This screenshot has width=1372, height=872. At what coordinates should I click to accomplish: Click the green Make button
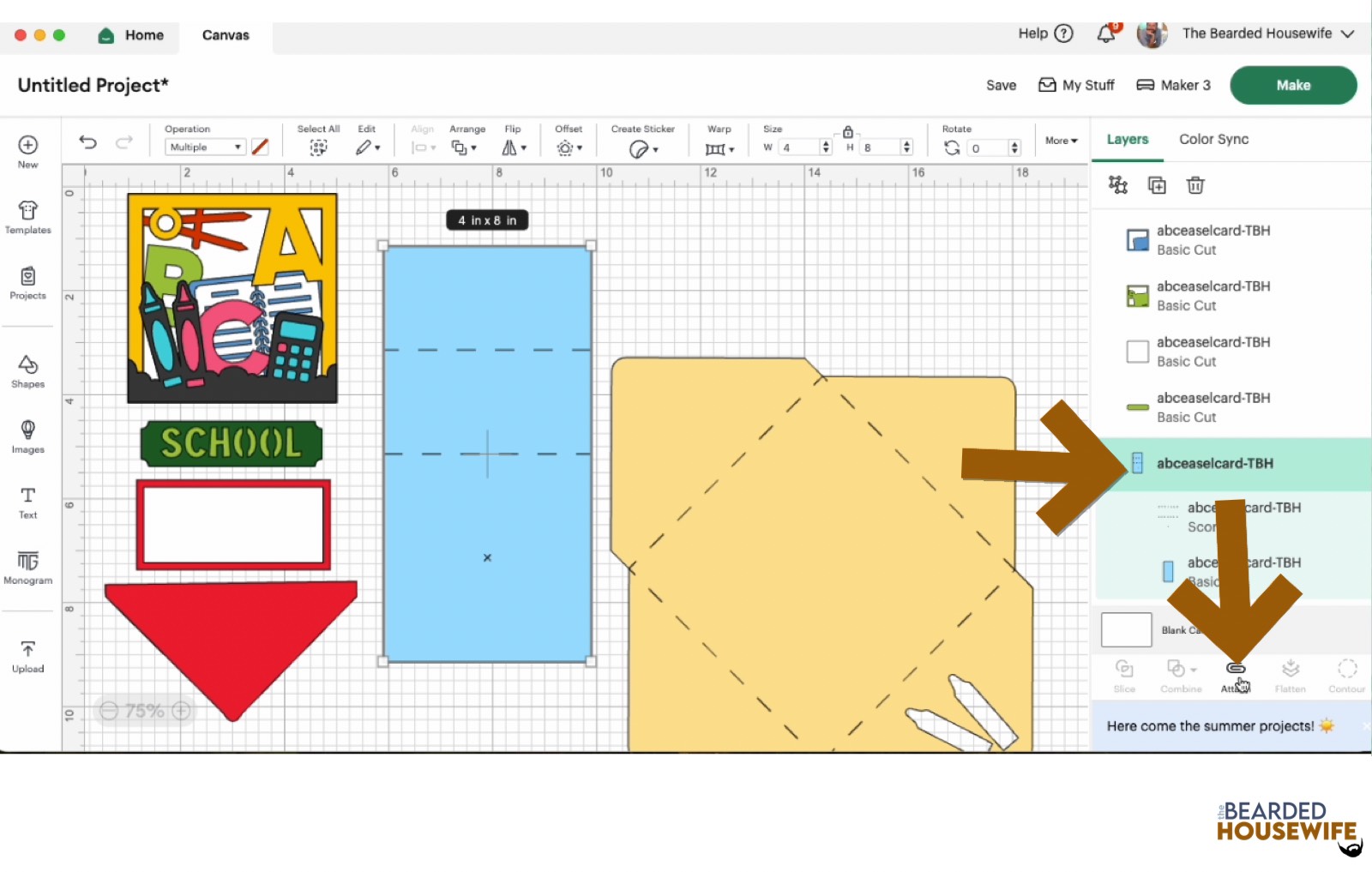[x=1292, y=85]
